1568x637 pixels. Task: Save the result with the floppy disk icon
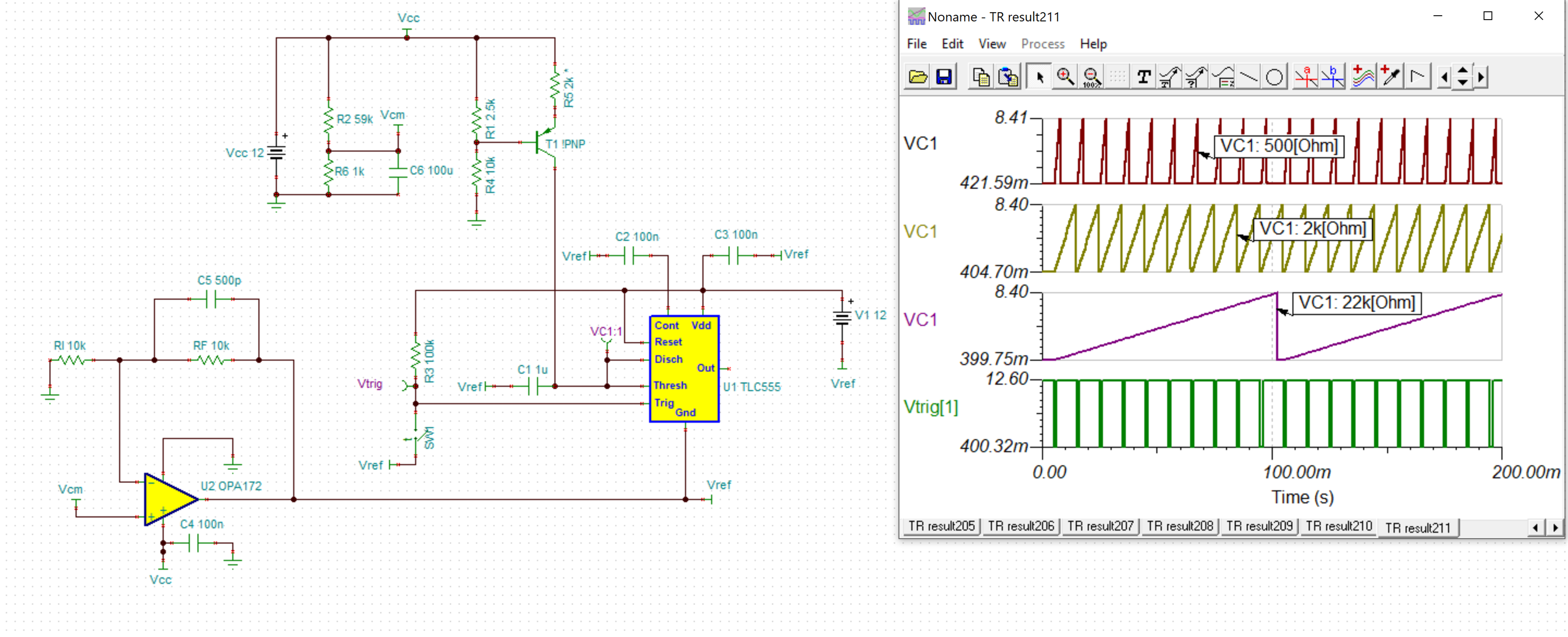943,76
